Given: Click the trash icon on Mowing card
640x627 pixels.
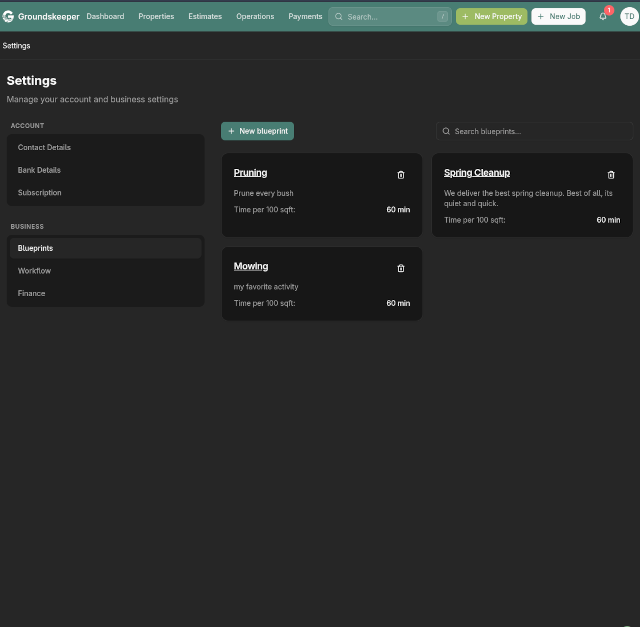Looking at the screenshot, I should click(x=401, y=268).
